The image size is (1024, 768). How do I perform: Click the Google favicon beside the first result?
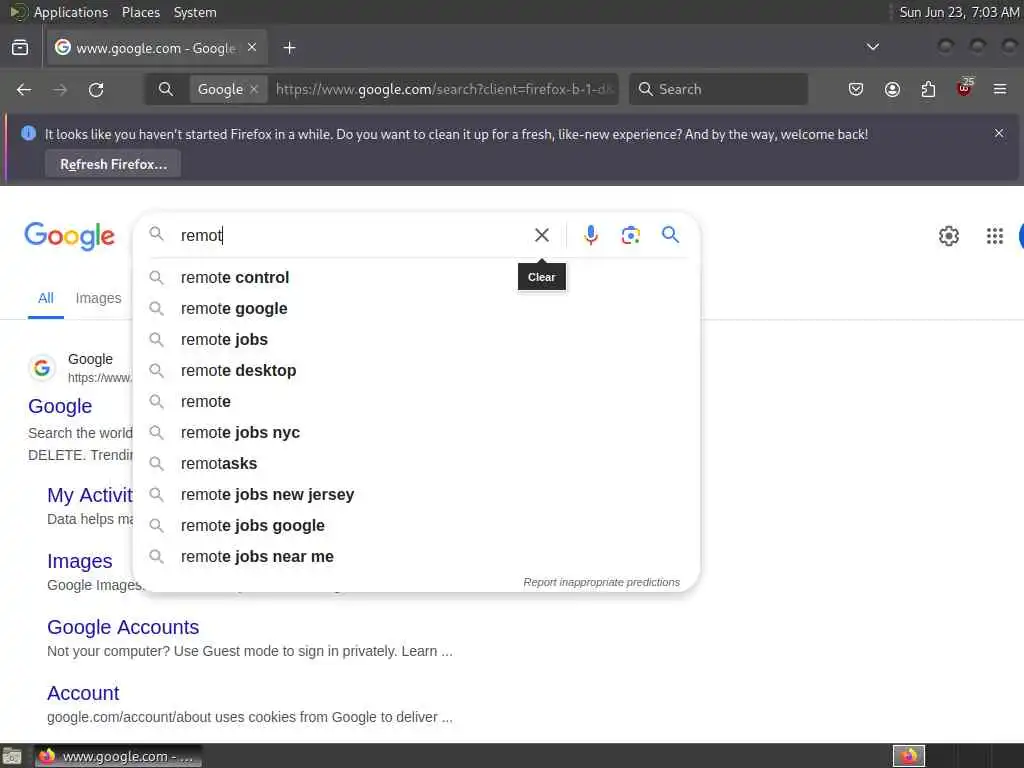tap(42, 368)
